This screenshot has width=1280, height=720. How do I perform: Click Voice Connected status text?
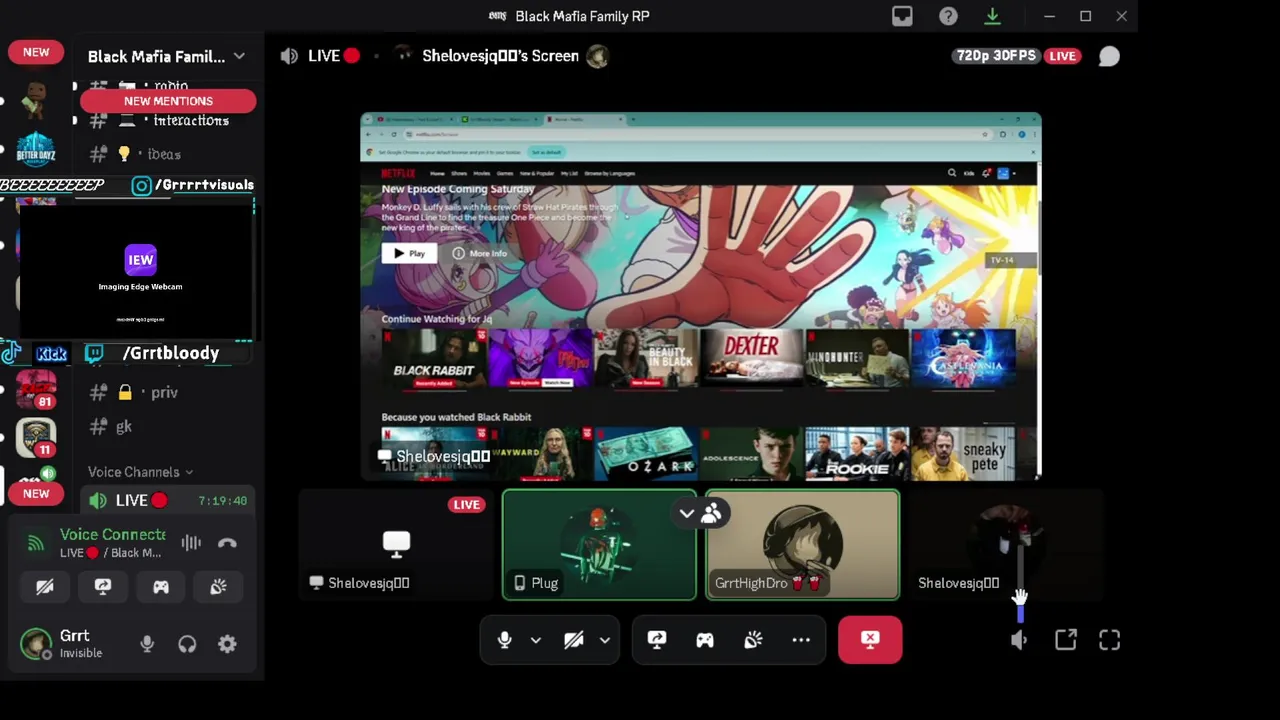pos(113,535)
